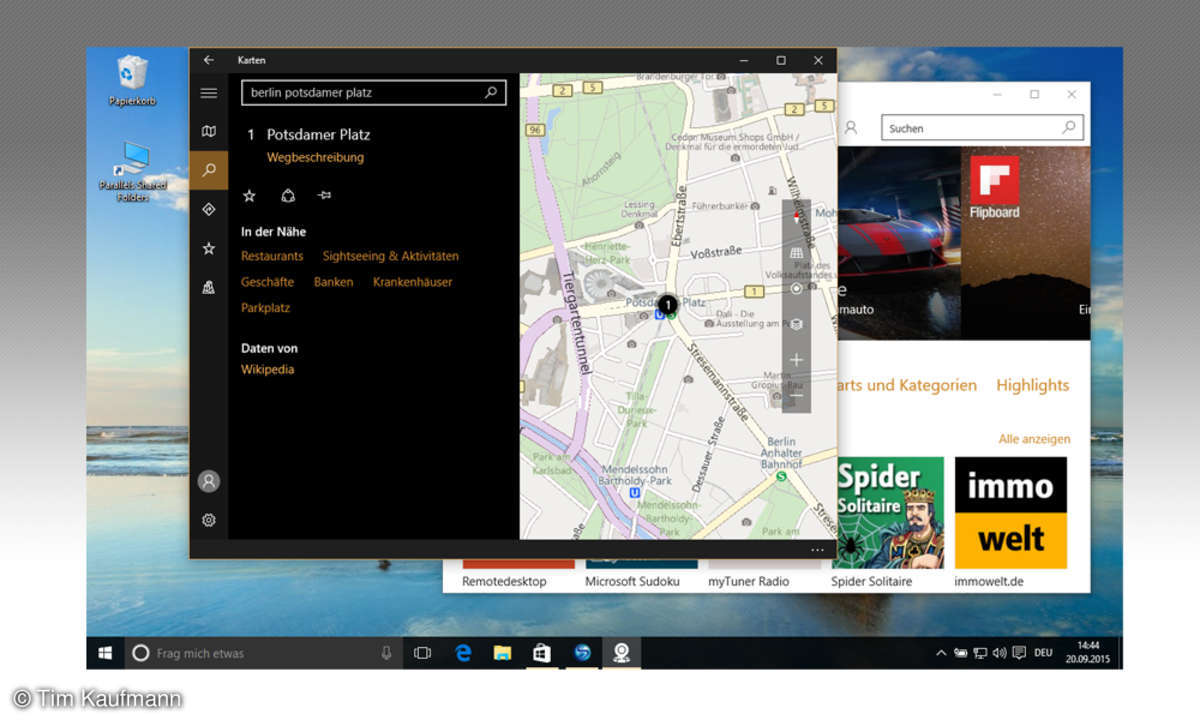Zoom out with the map minus button
This screenshot has width=1200, height=720.
point(796,396)
